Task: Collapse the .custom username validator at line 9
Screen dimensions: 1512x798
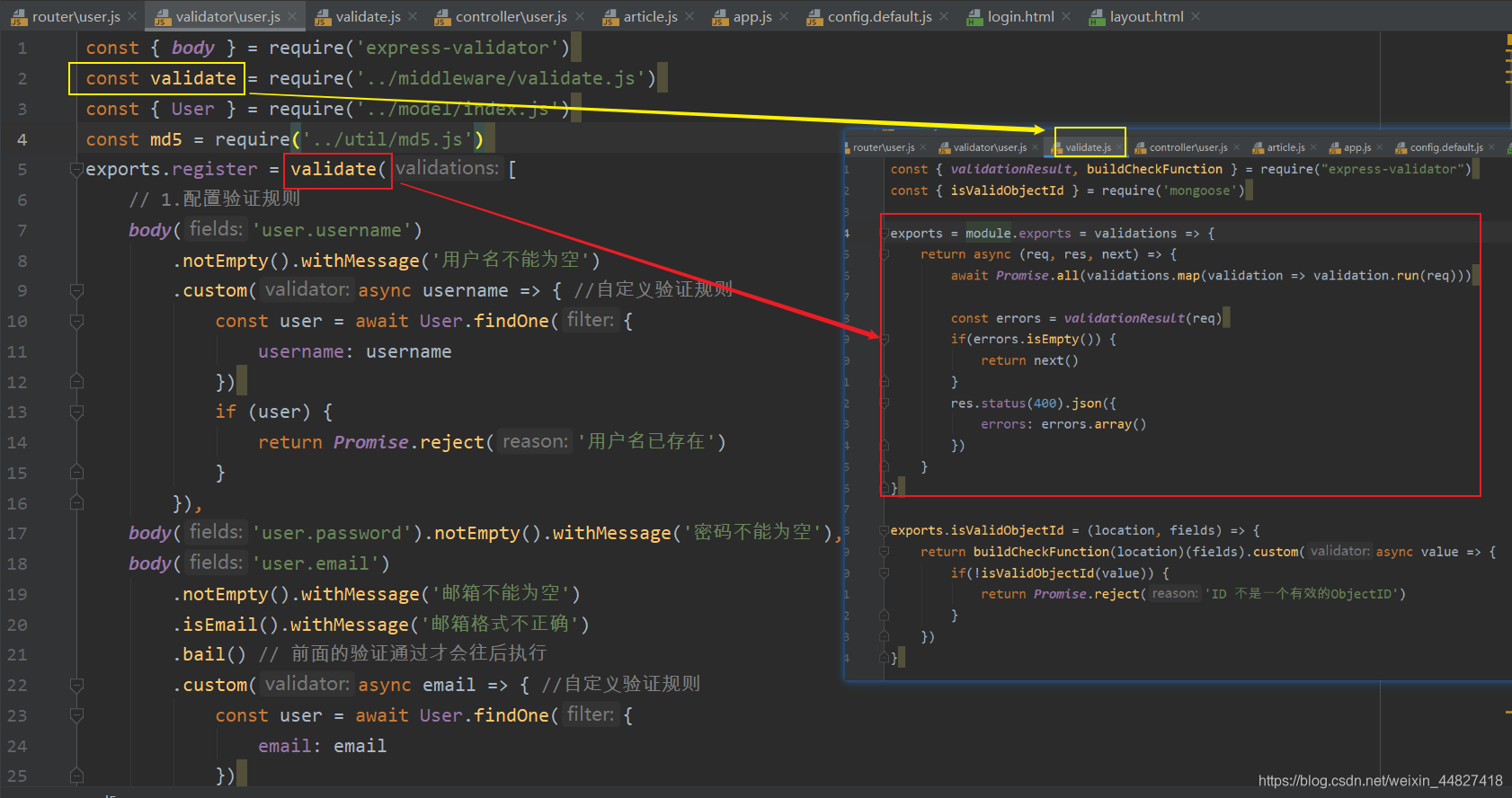Action: point(77,290)
